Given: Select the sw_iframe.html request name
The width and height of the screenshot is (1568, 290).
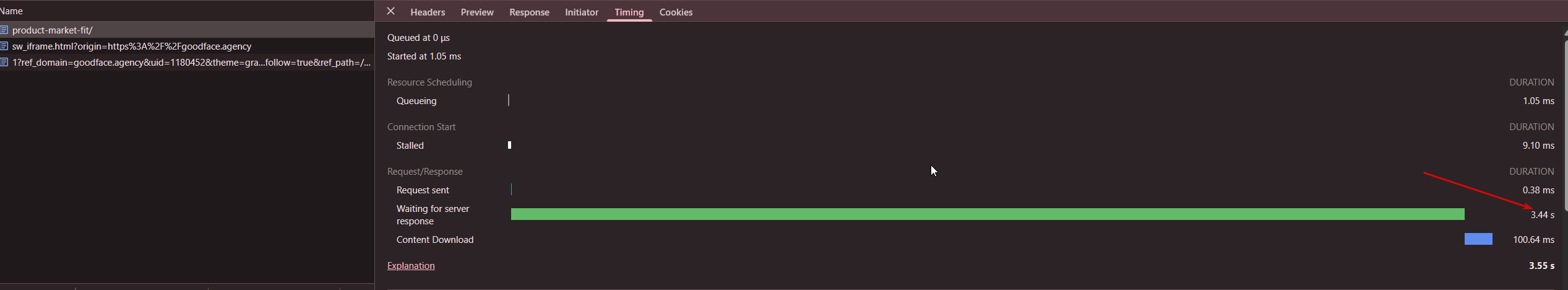Looking at the screenshot, I should 132,46.
